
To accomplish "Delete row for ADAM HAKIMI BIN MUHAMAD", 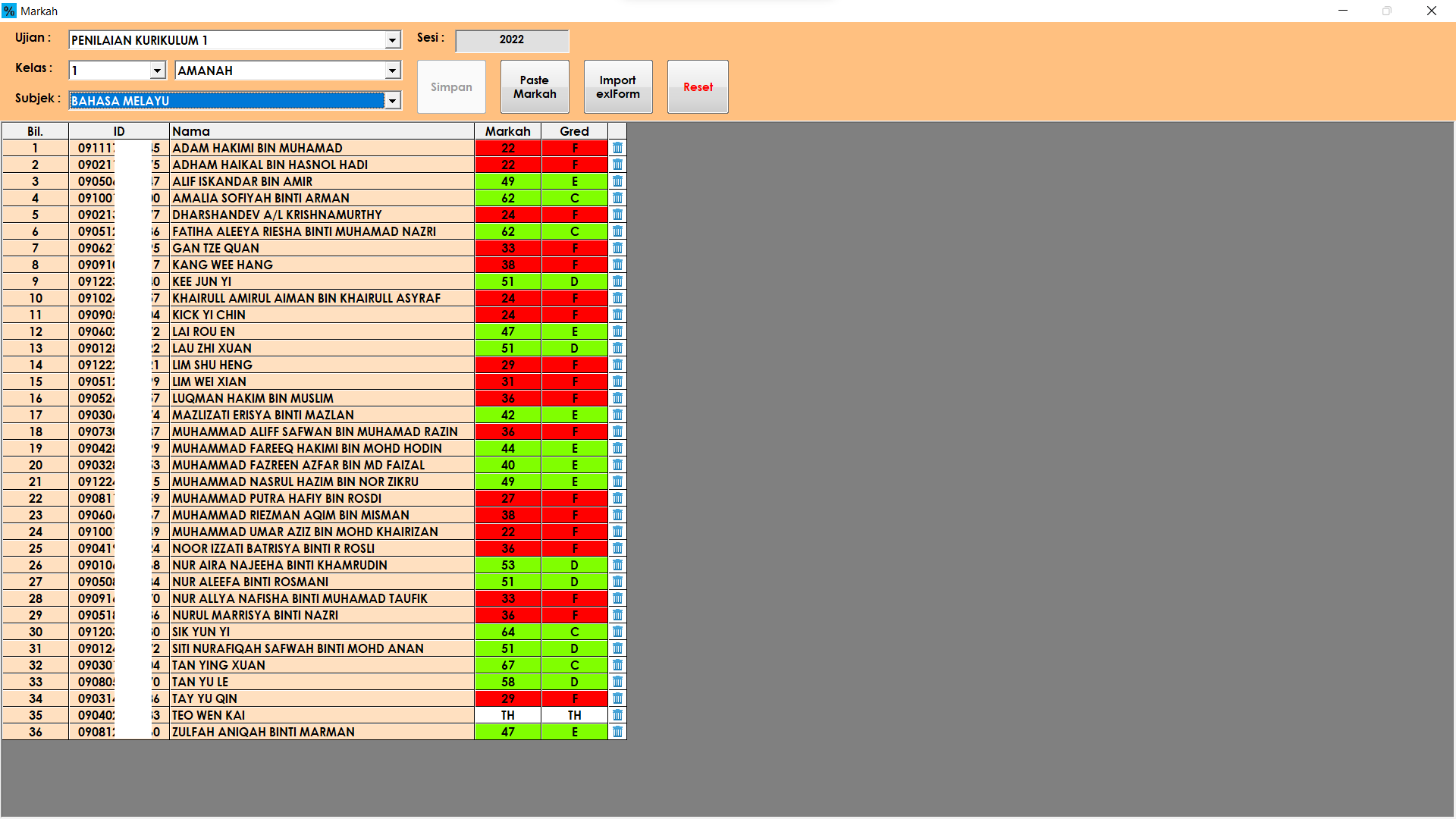I will pos(617,148).
